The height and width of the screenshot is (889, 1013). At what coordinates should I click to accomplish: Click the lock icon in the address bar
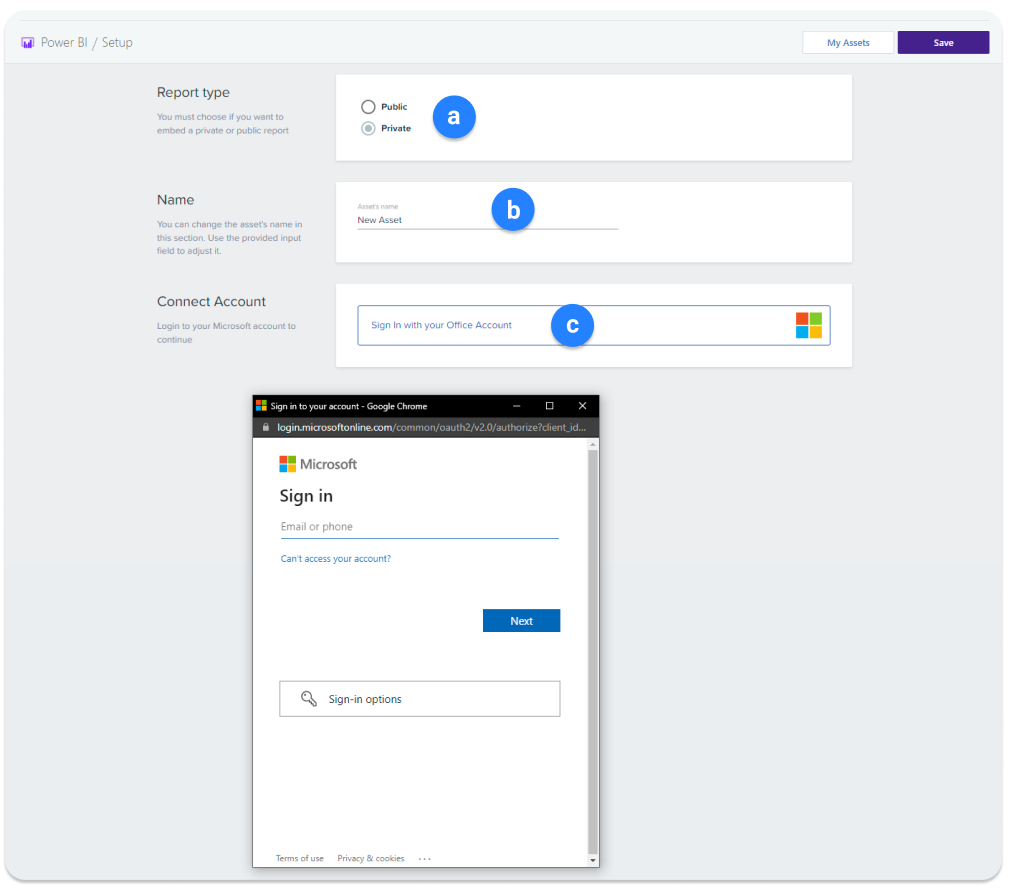[x=266, y=427]
